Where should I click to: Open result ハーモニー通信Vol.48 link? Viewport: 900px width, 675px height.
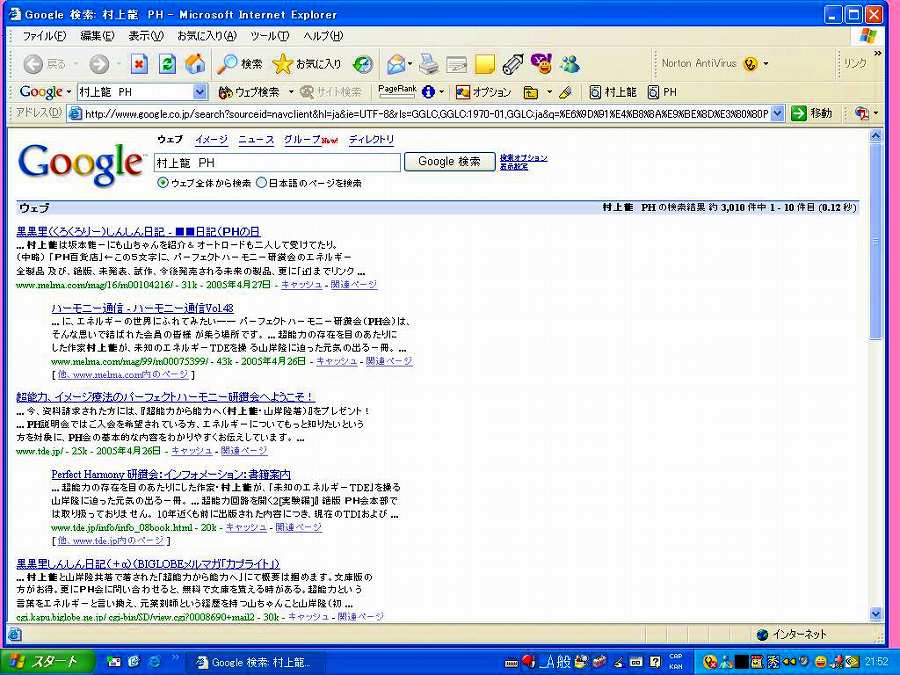pyautogui.click(x=142, y=308)
